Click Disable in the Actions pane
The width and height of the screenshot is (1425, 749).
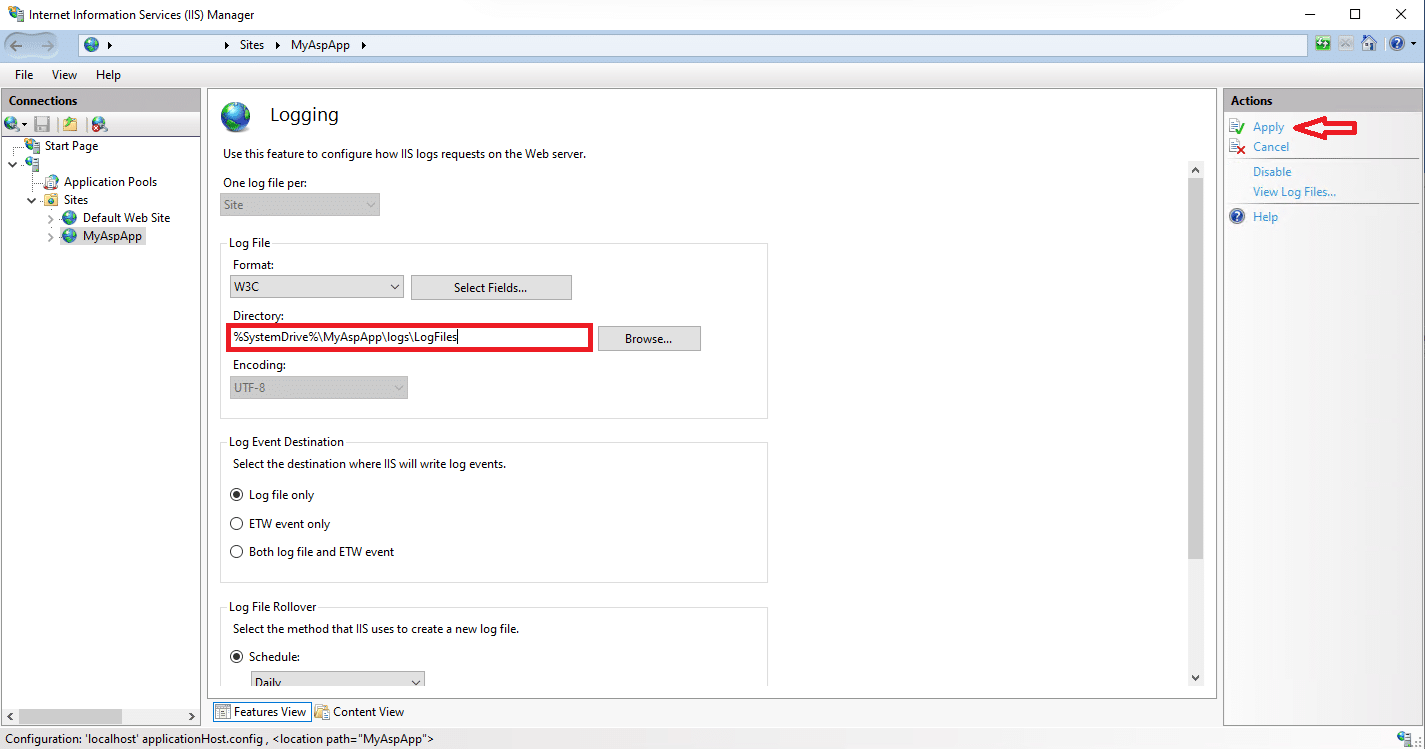coord(1272,172)
